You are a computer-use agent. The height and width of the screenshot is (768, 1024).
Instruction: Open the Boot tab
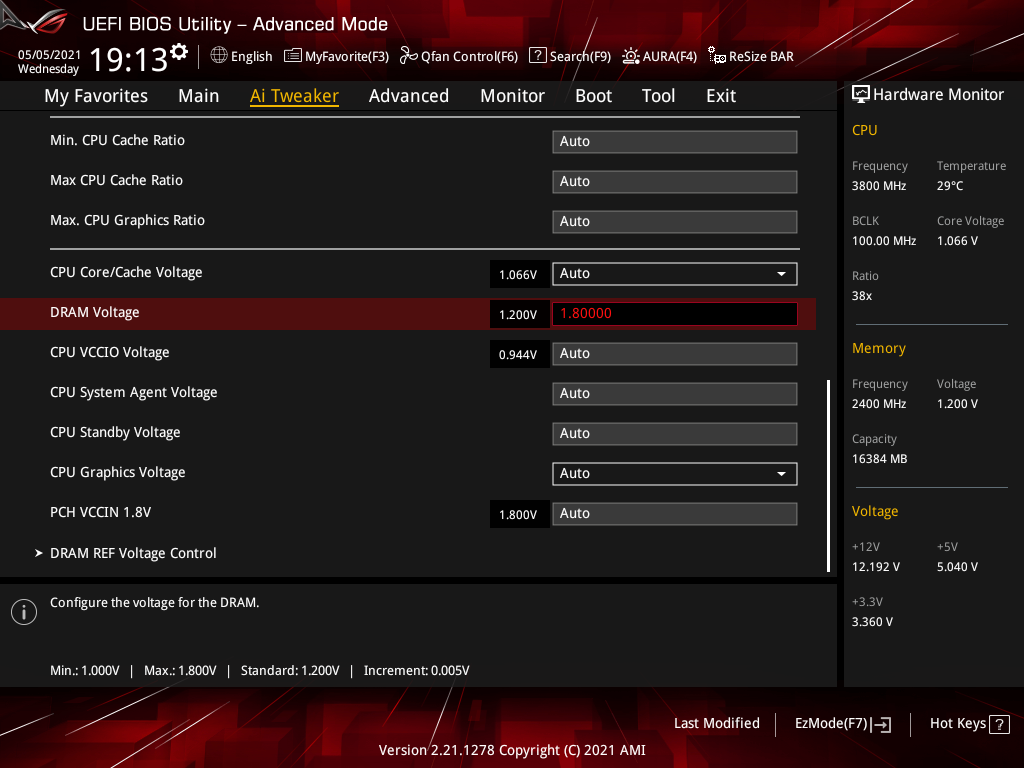pos(593,96)
